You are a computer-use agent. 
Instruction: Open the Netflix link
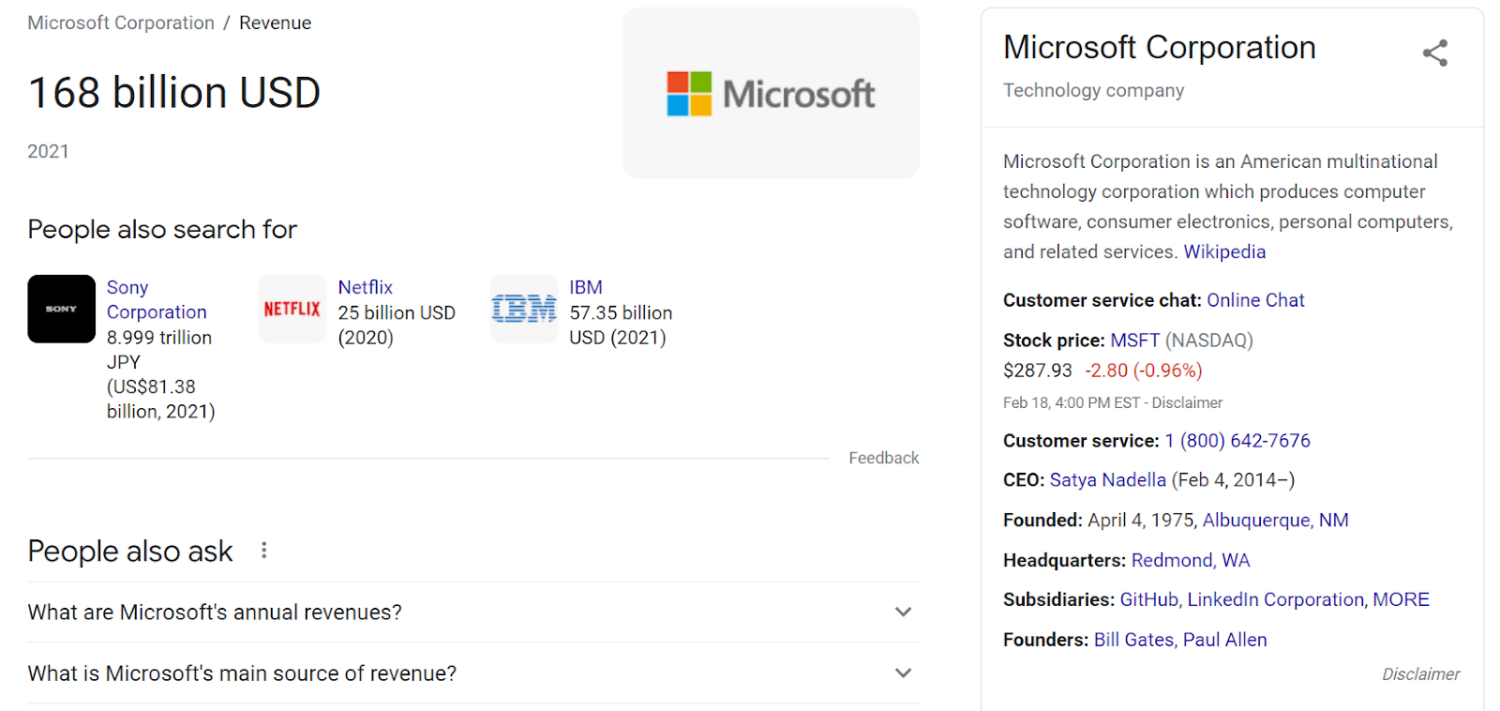click(366, 288)
